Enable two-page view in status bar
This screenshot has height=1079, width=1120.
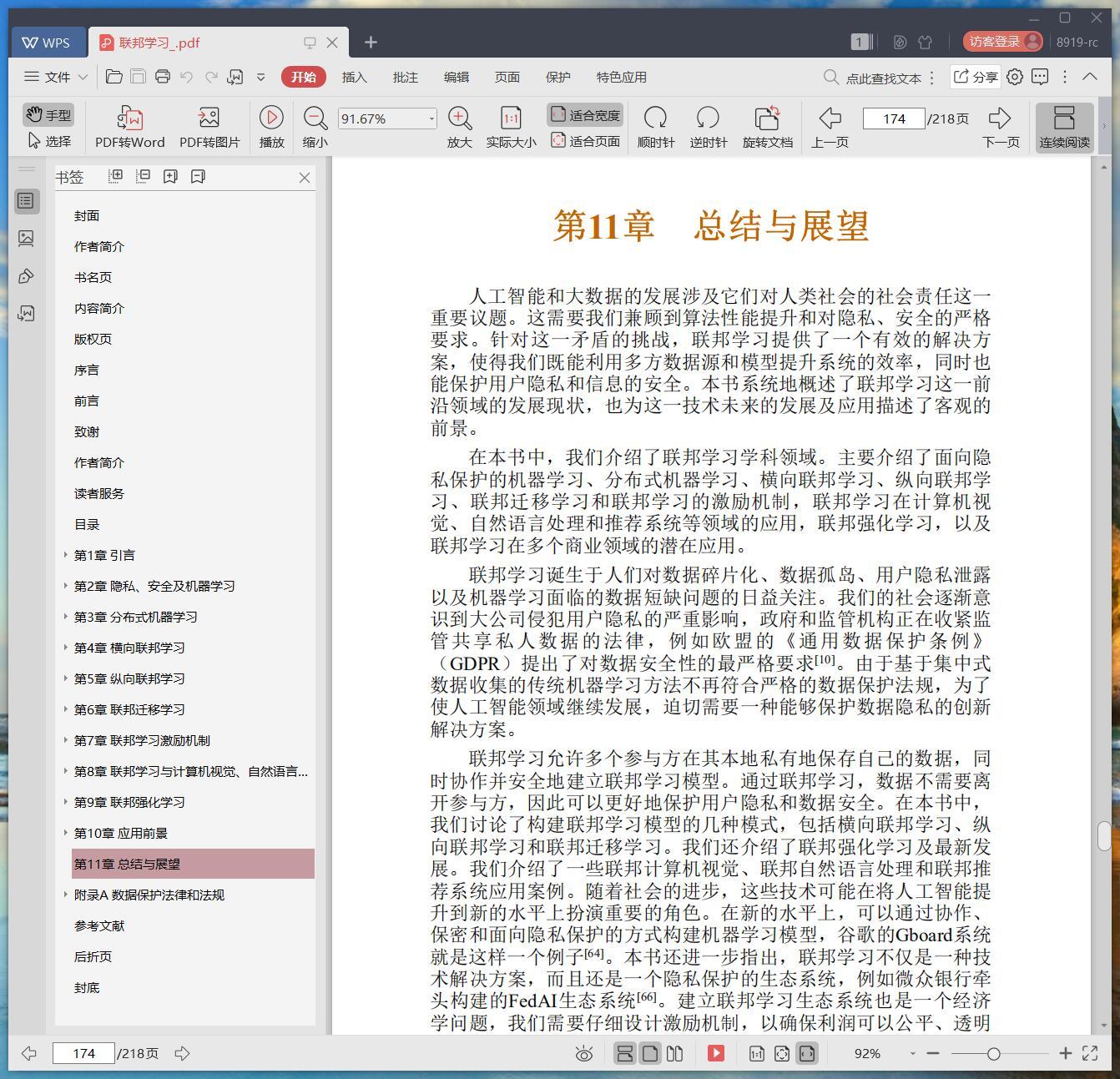click(x=674, y=1053)
